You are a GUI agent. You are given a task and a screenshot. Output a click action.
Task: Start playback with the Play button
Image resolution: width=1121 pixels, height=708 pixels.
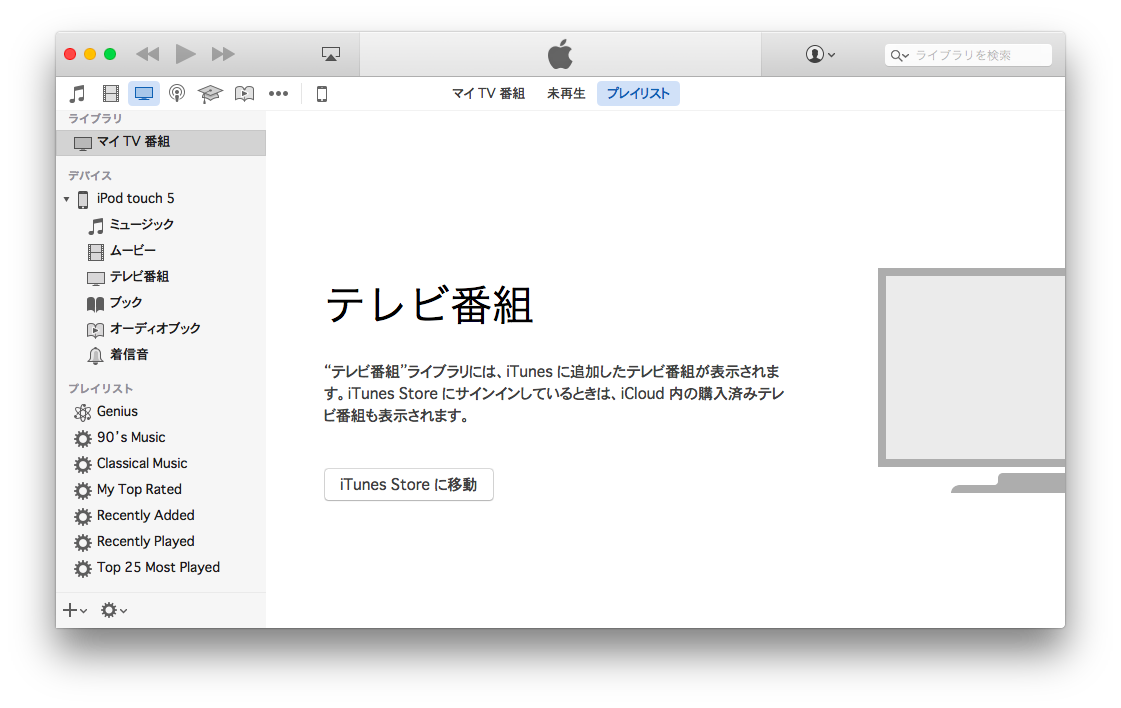185,54
